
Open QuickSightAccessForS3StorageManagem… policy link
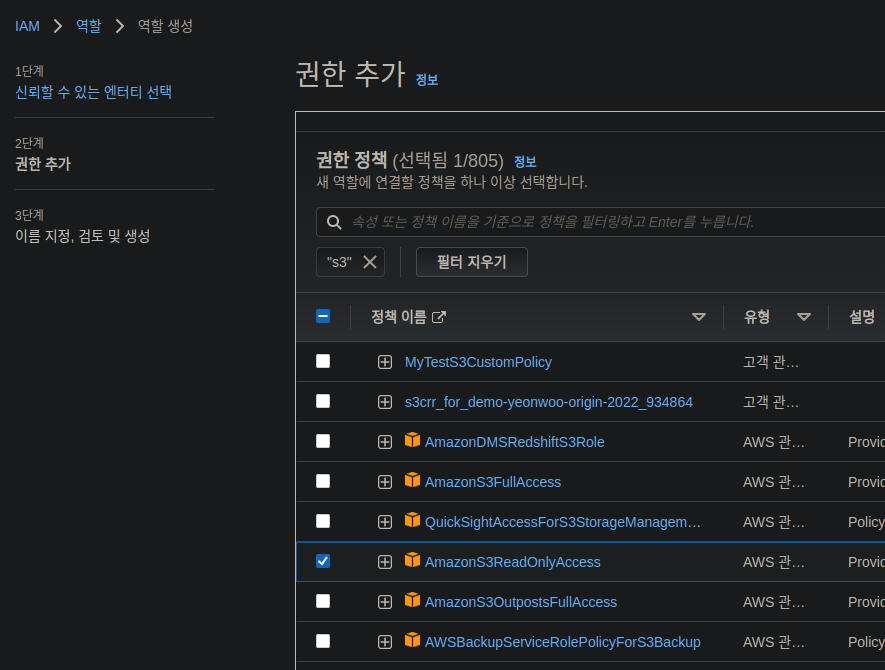[563, 523]
